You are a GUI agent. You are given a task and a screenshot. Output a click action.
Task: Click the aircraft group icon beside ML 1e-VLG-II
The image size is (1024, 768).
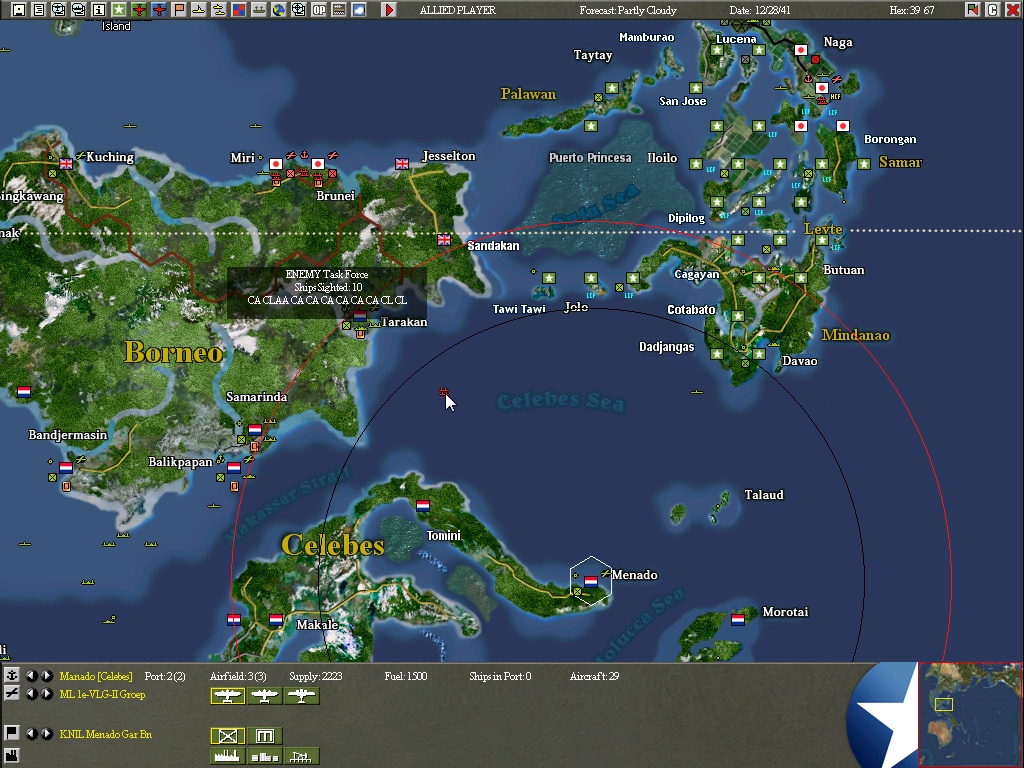pos(11,694)
